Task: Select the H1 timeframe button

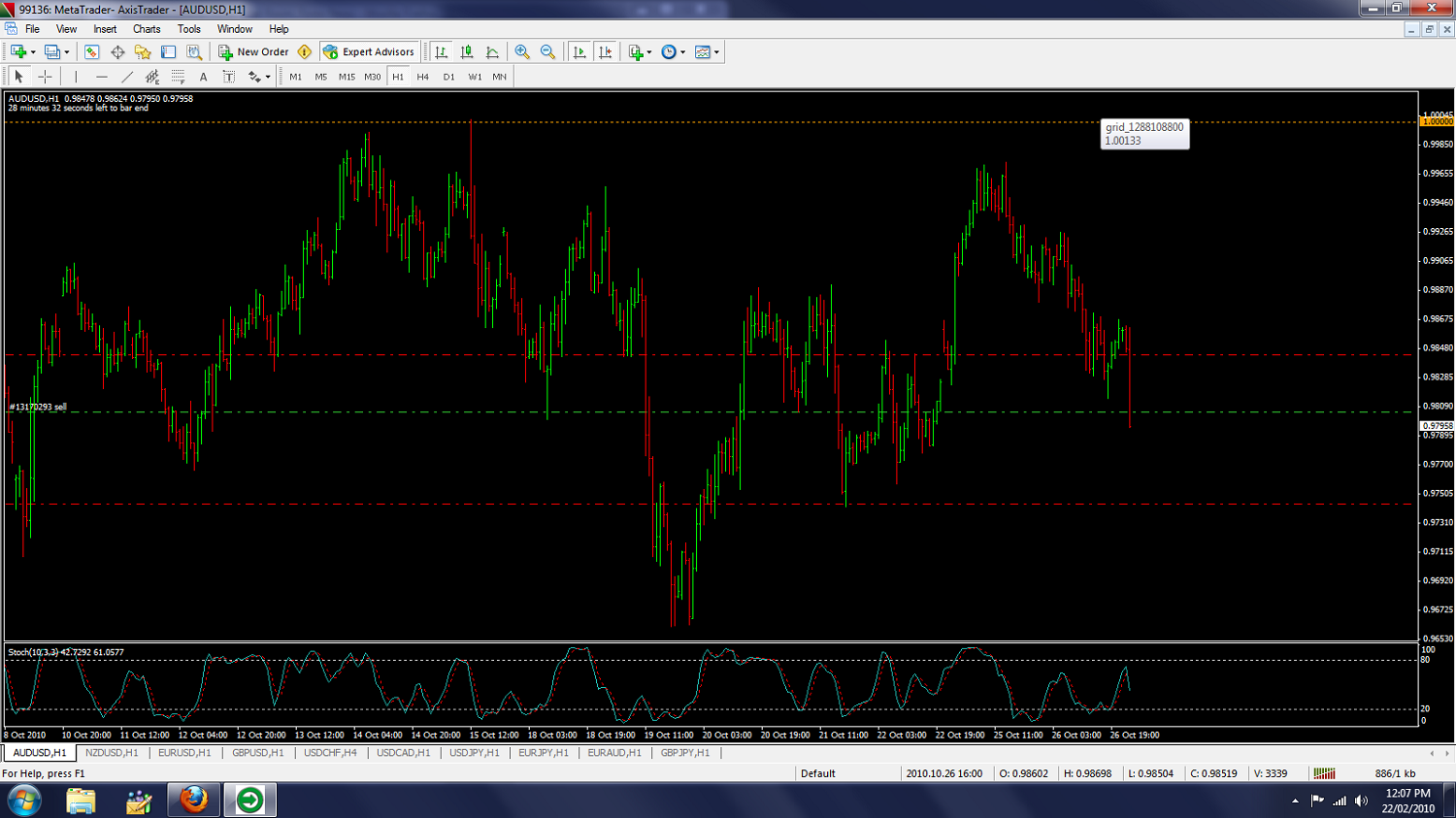Action: click(x=398, y=77)
